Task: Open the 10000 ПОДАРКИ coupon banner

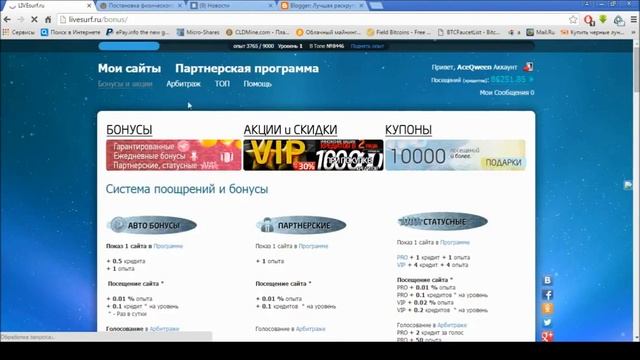Action: pos(455,155)
